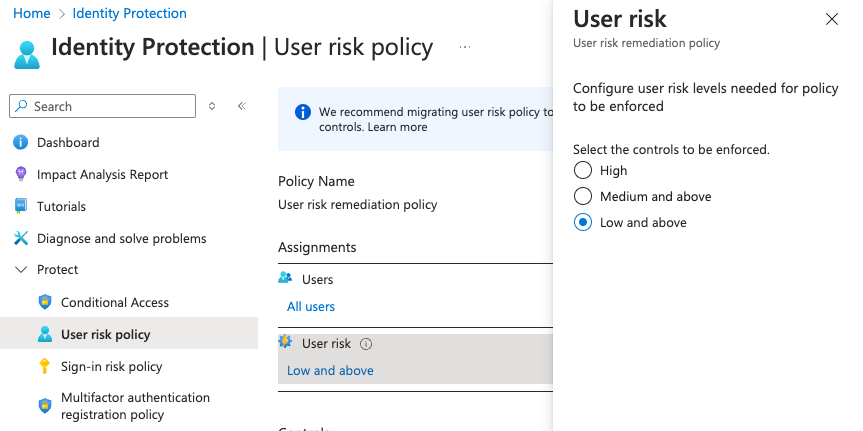The height and width of the screenshot is (431, 863).
Task: Select the High risk level radio button
Action: 583,171
